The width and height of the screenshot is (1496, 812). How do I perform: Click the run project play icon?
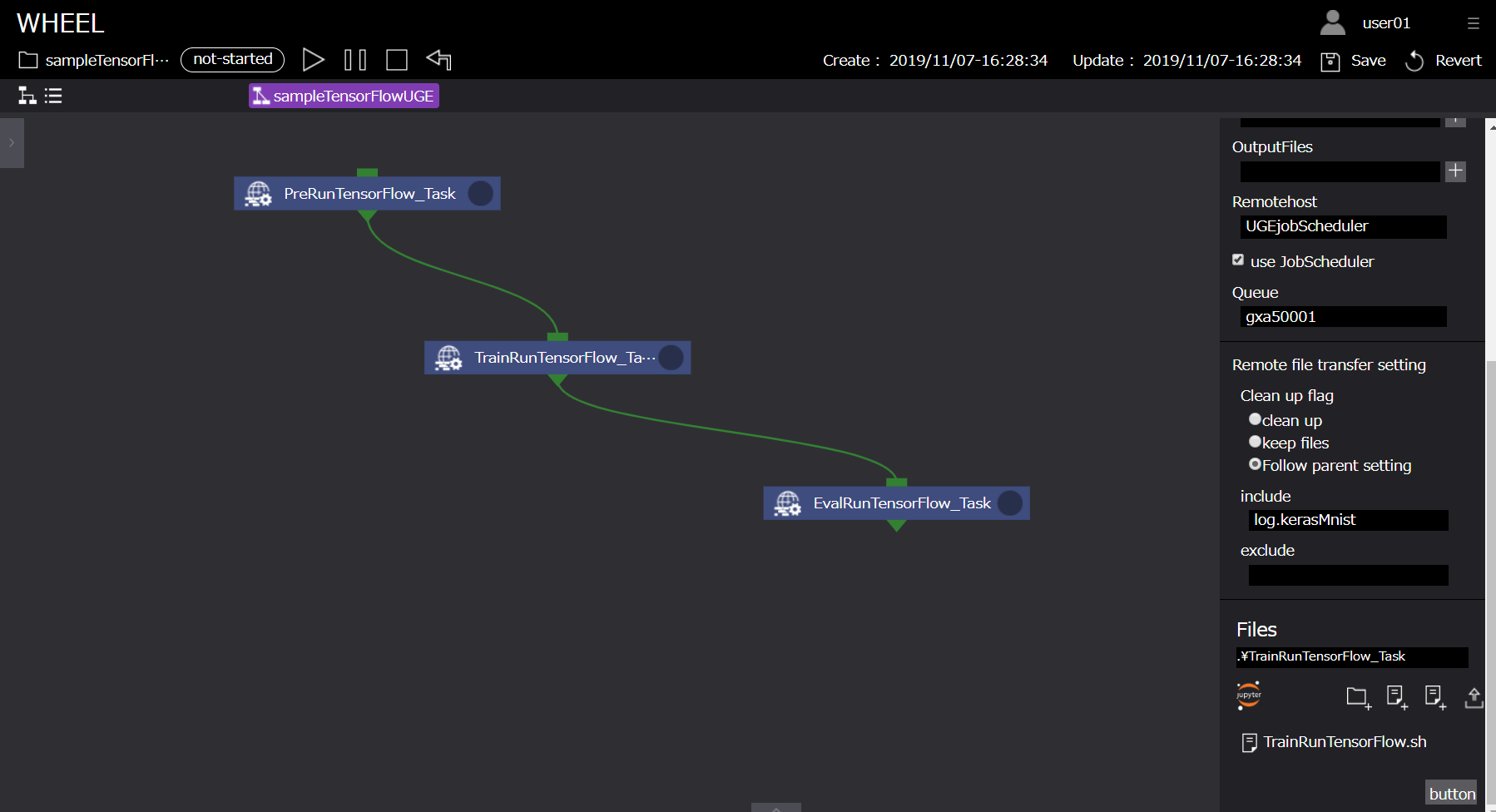(x=313, y=60)
